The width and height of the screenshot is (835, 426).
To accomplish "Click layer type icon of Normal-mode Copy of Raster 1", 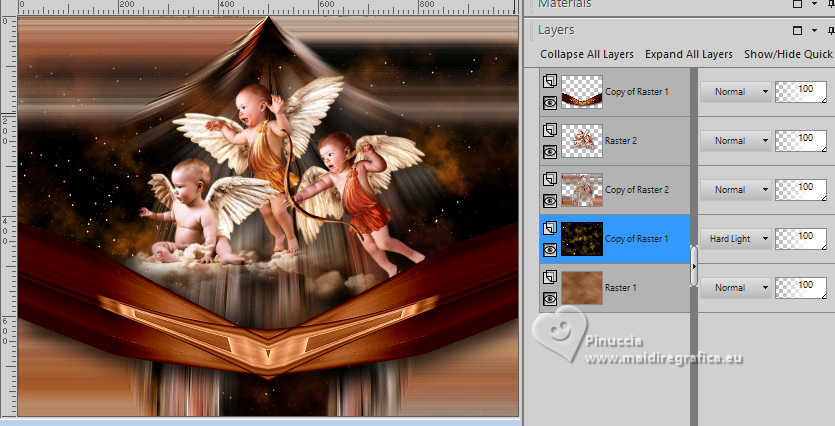I will click(x=550, y=81).
